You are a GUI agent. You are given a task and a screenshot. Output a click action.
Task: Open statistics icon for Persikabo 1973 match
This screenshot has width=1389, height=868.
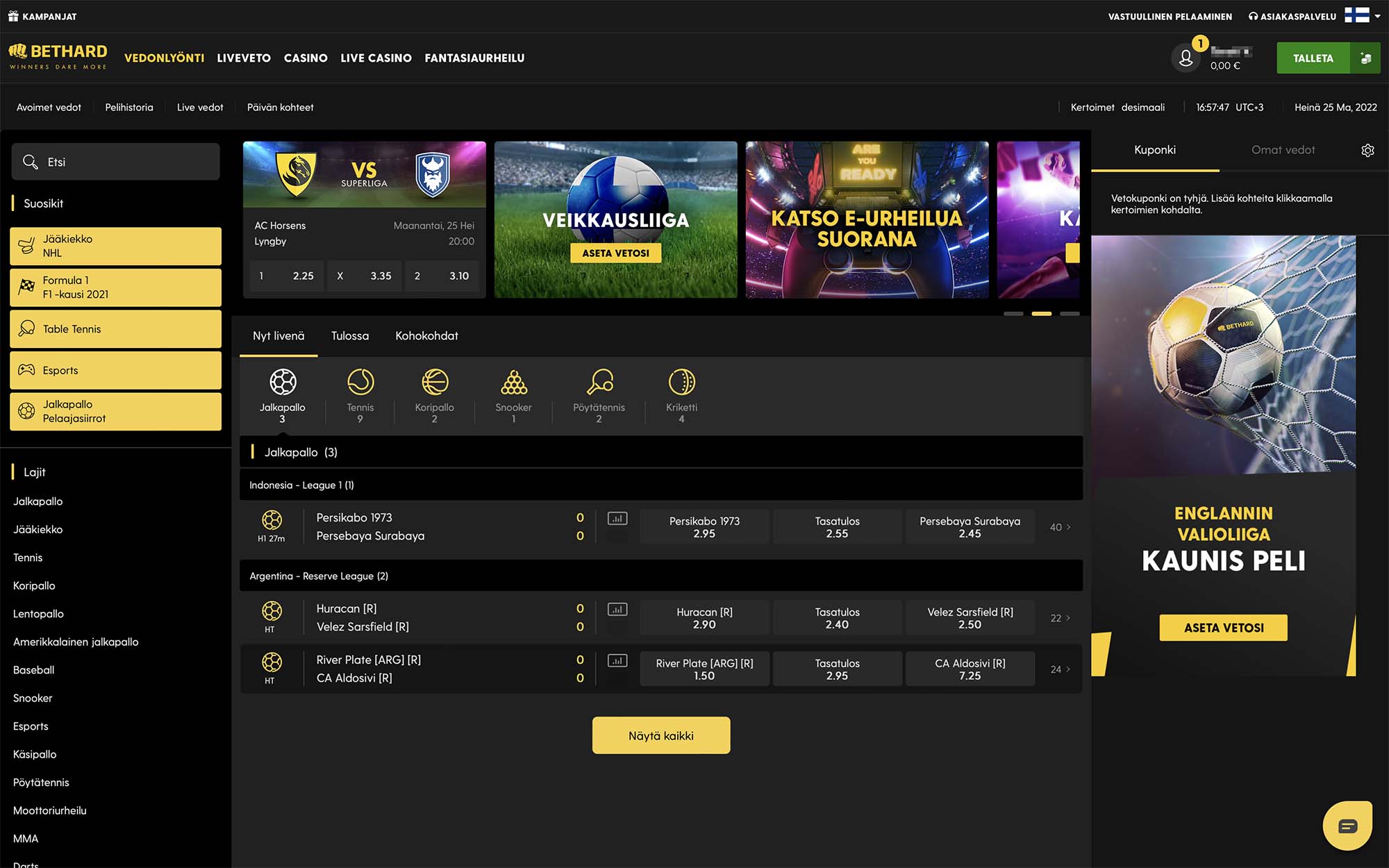point(617,519)
